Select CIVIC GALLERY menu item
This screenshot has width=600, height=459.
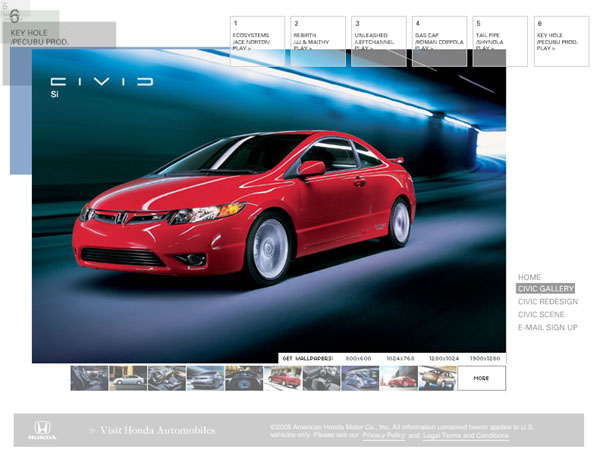point(546,288)
